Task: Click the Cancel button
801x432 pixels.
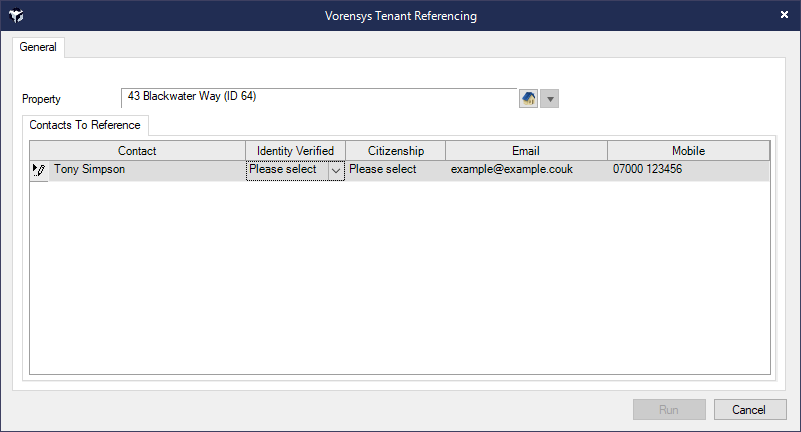Action: 750,410
